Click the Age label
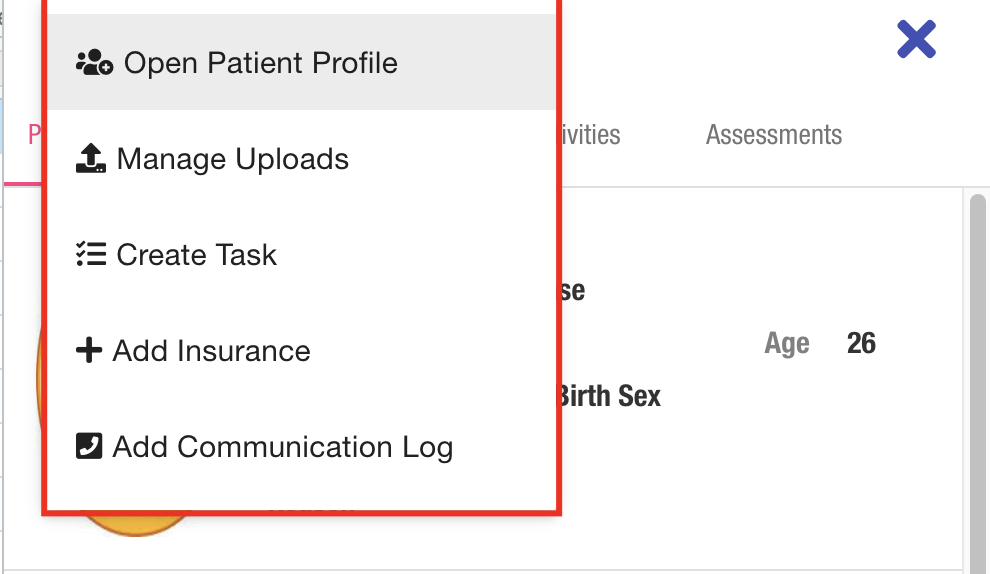Viewport: 990px width, 574px height. click(786, 344)
